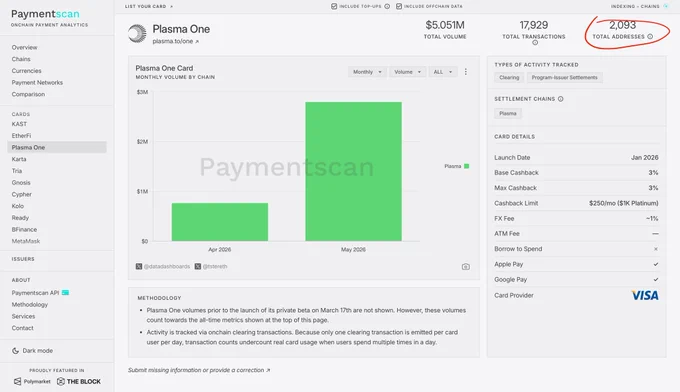Image resolution: width=680 pixels, height=392 pixels.
Task: Click the Dark mode moon icon
Action: coord(15,350)
